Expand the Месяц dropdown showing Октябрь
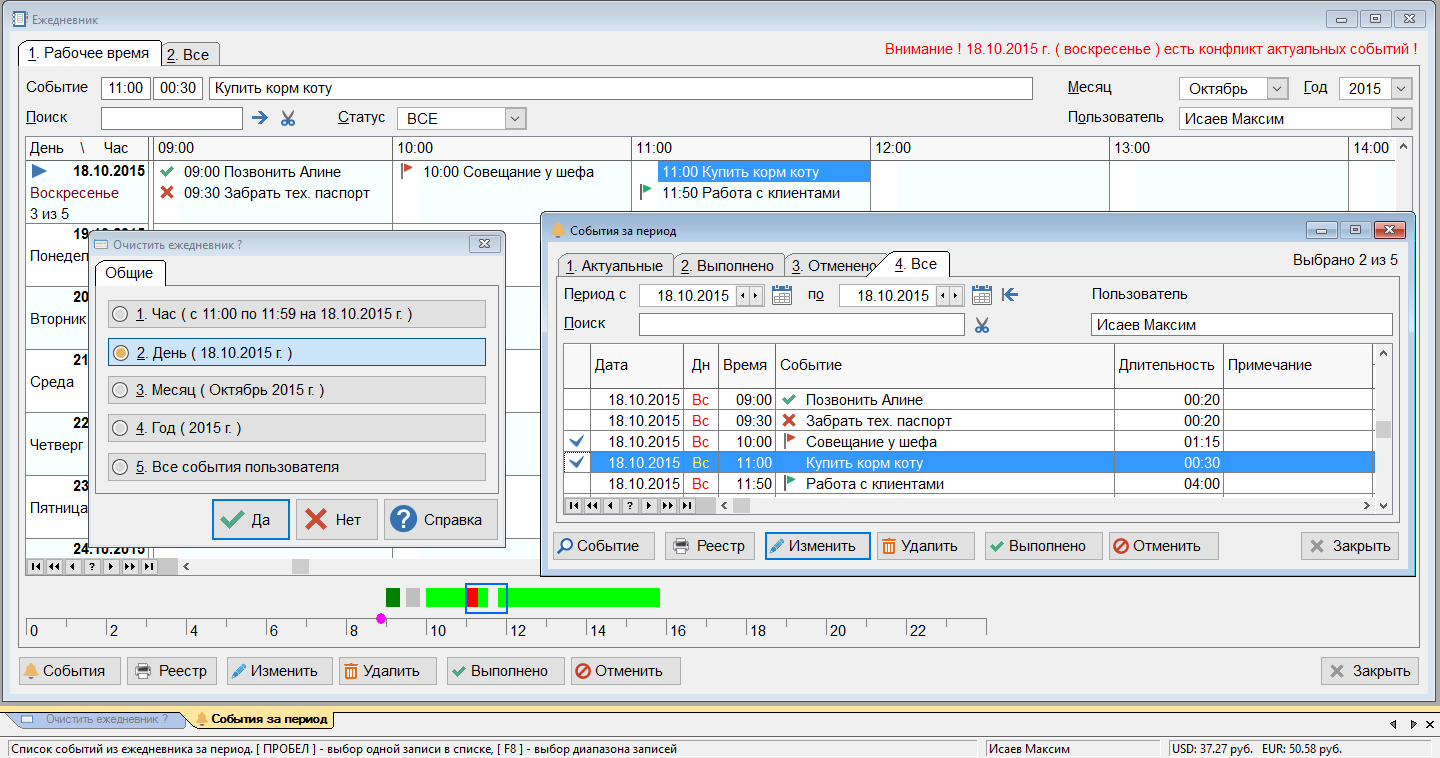The width and height of the screenshot is (1440, 758). point(1277,88)
